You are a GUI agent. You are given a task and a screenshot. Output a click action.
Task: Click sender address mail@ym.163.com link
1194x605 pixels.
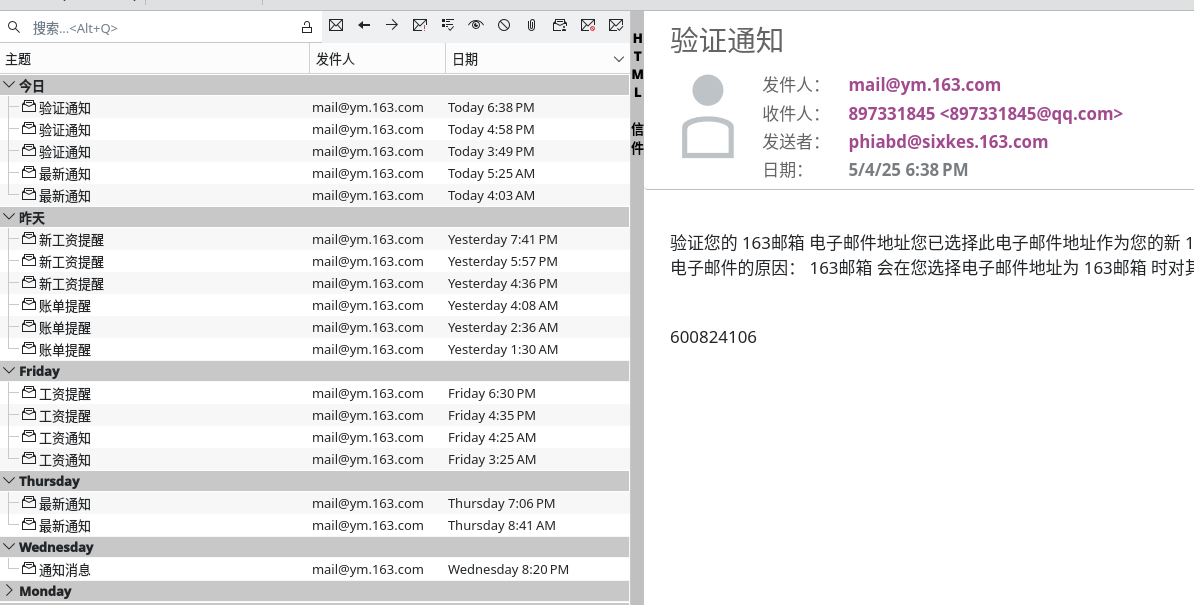pyautogui.click(x=924, y=85)
